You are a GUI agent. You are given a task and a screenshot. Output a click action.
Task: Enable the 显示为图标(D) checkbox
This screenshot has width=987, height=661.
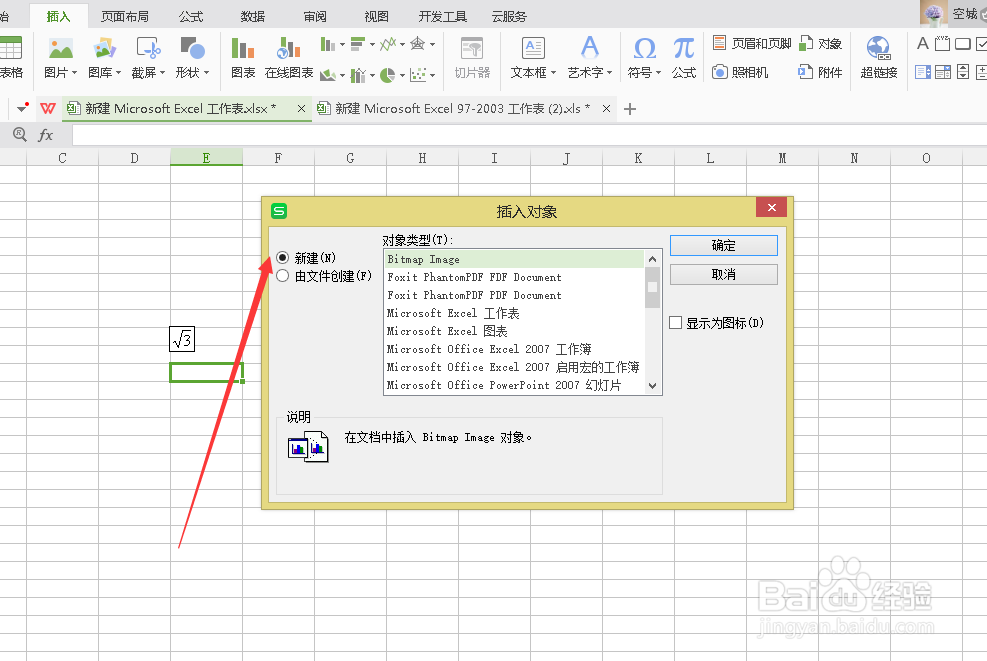coord(675,323)
